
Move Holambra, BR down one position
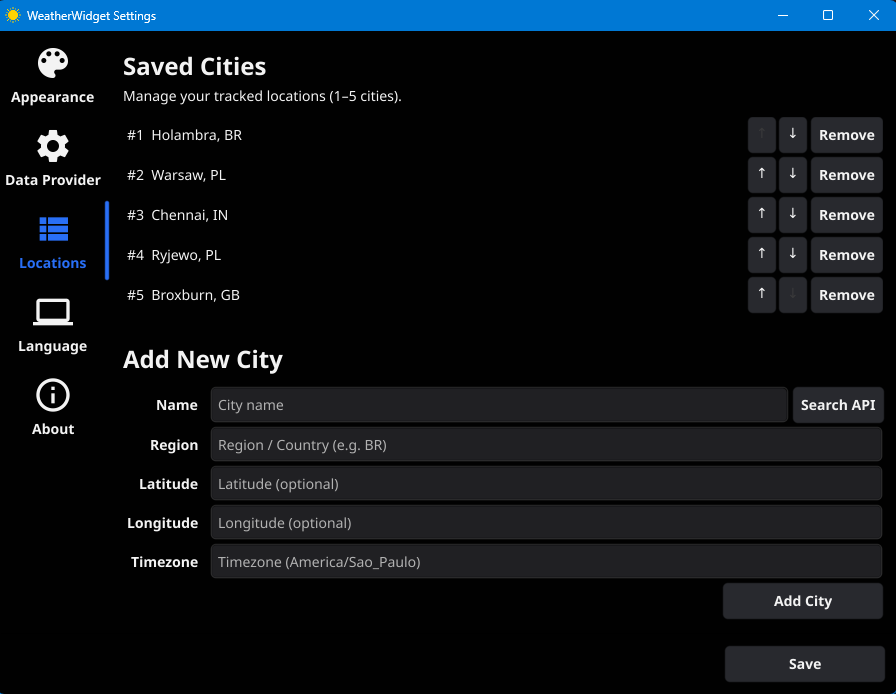pos(793,135)
